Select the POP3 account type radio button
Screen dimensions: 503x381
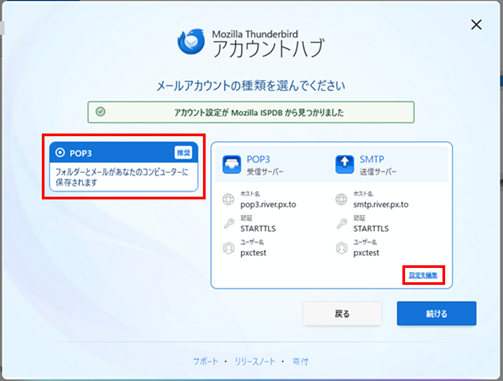click(60, 153)
